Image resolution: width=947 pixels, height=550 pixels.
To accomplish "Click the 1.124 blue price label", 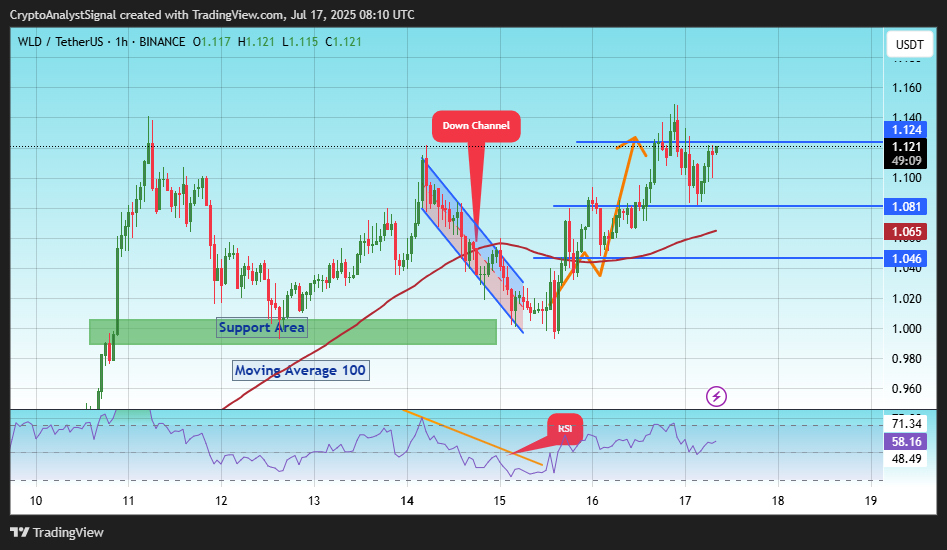I will [905, 130].
